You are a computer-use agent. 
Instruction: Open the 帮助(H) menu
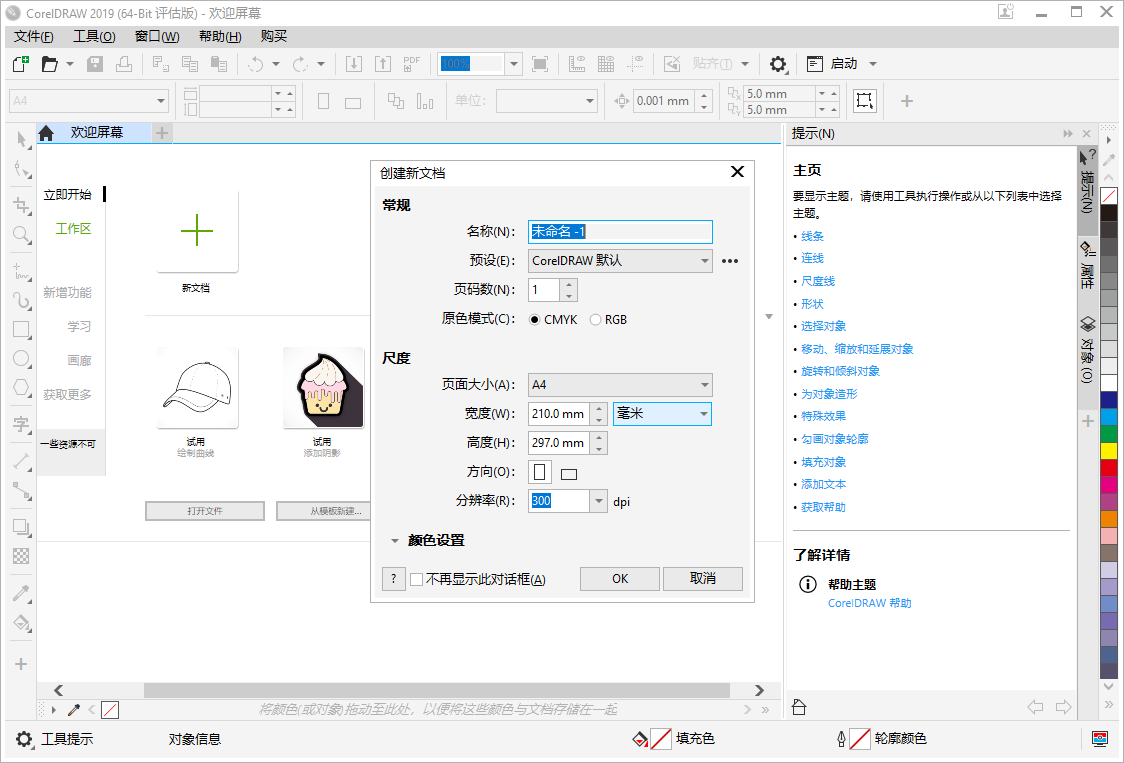[x=220, y=36]
